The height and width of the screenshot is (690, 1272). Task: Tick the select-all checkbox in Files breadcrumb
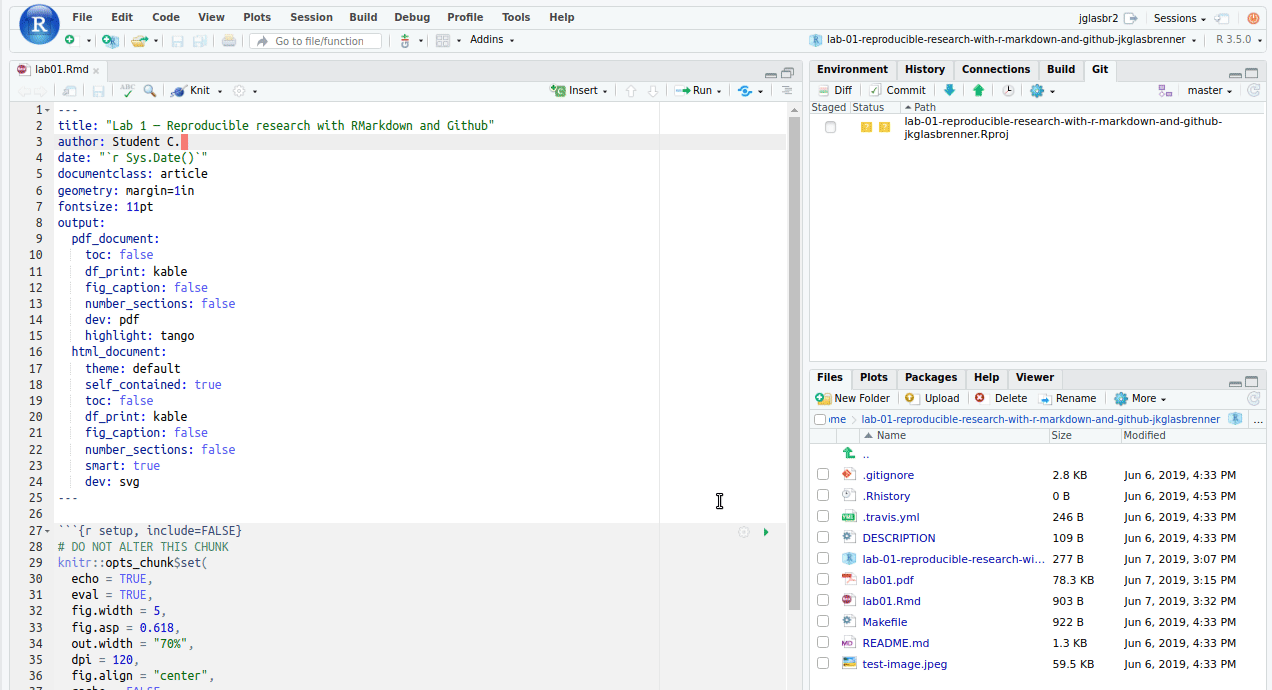(x=820, y=420)
